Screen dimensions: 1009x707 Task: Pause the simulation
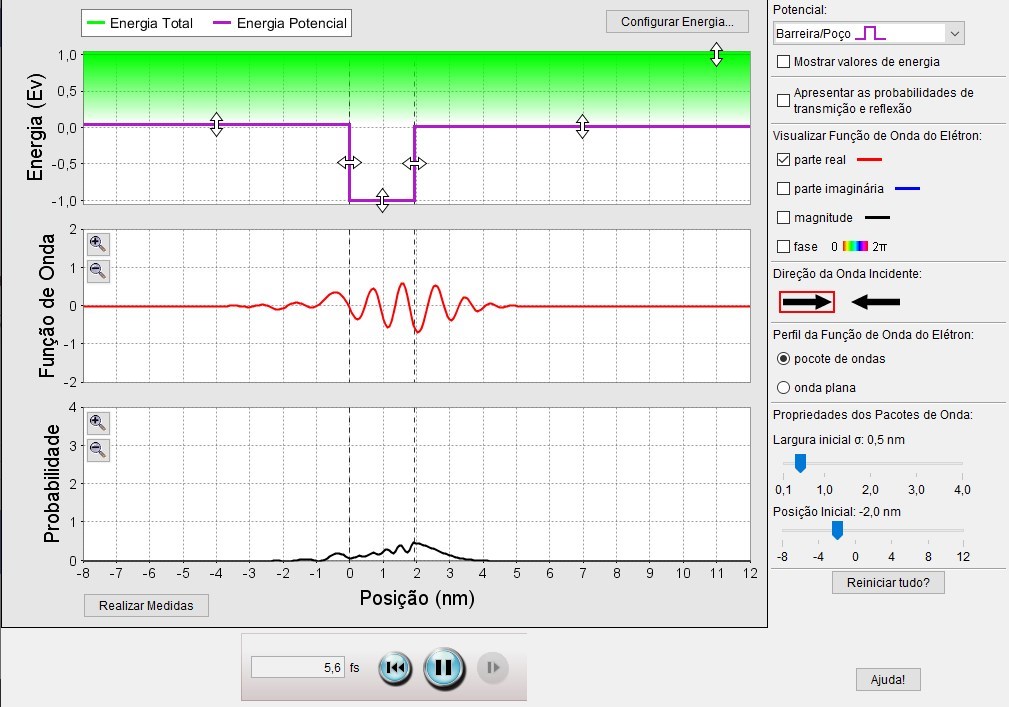[x=444, y=668]
